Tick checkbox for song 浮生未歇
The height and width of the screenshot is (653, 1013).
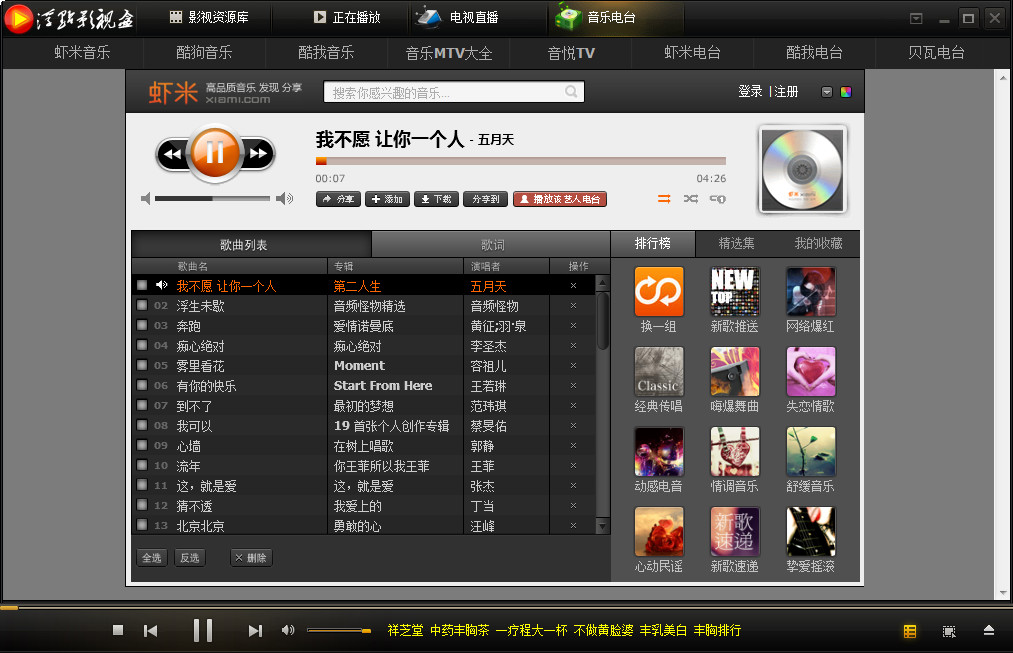[142, 305]
